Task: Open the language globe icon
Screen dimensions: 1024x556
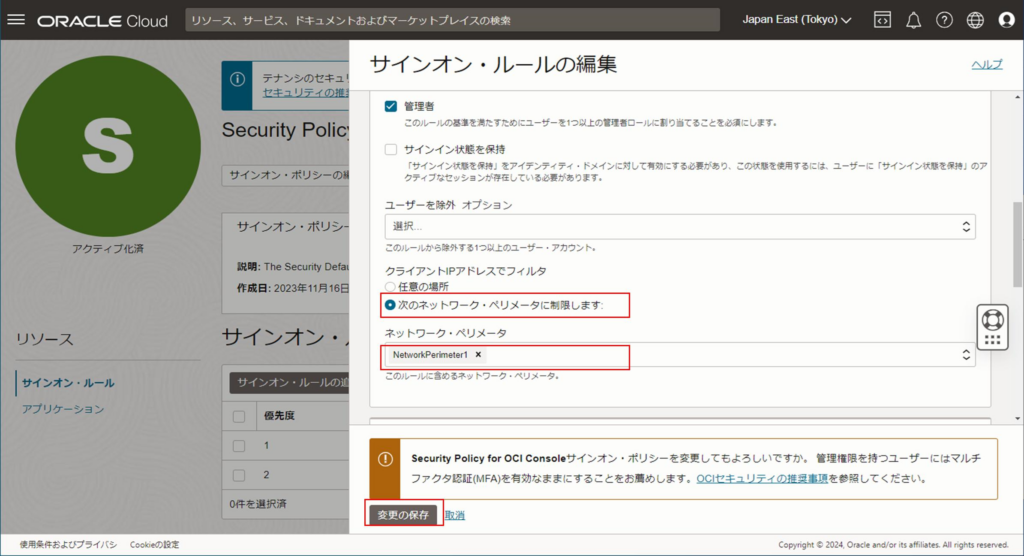Action: (975, 20)
